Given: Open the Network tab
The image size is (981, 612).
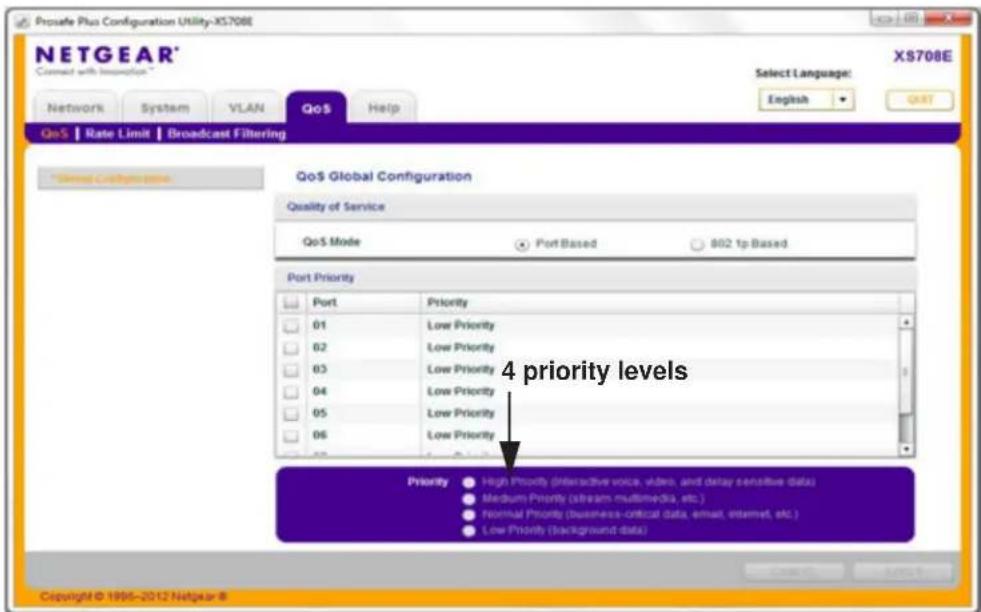Looking at the screenshot, I should click(x=76, y=108).
